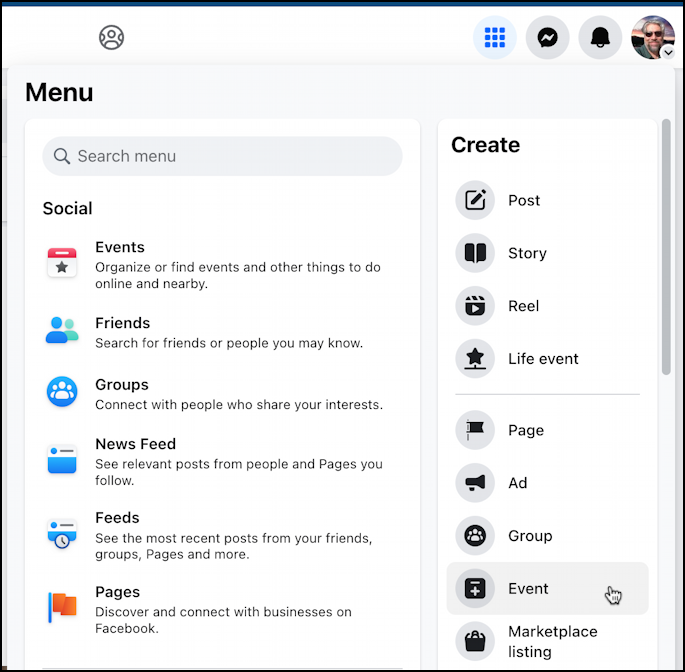This screenshot has width=685, height=672.
Task: Open the Friends icon
Action: tap(62, 330)
